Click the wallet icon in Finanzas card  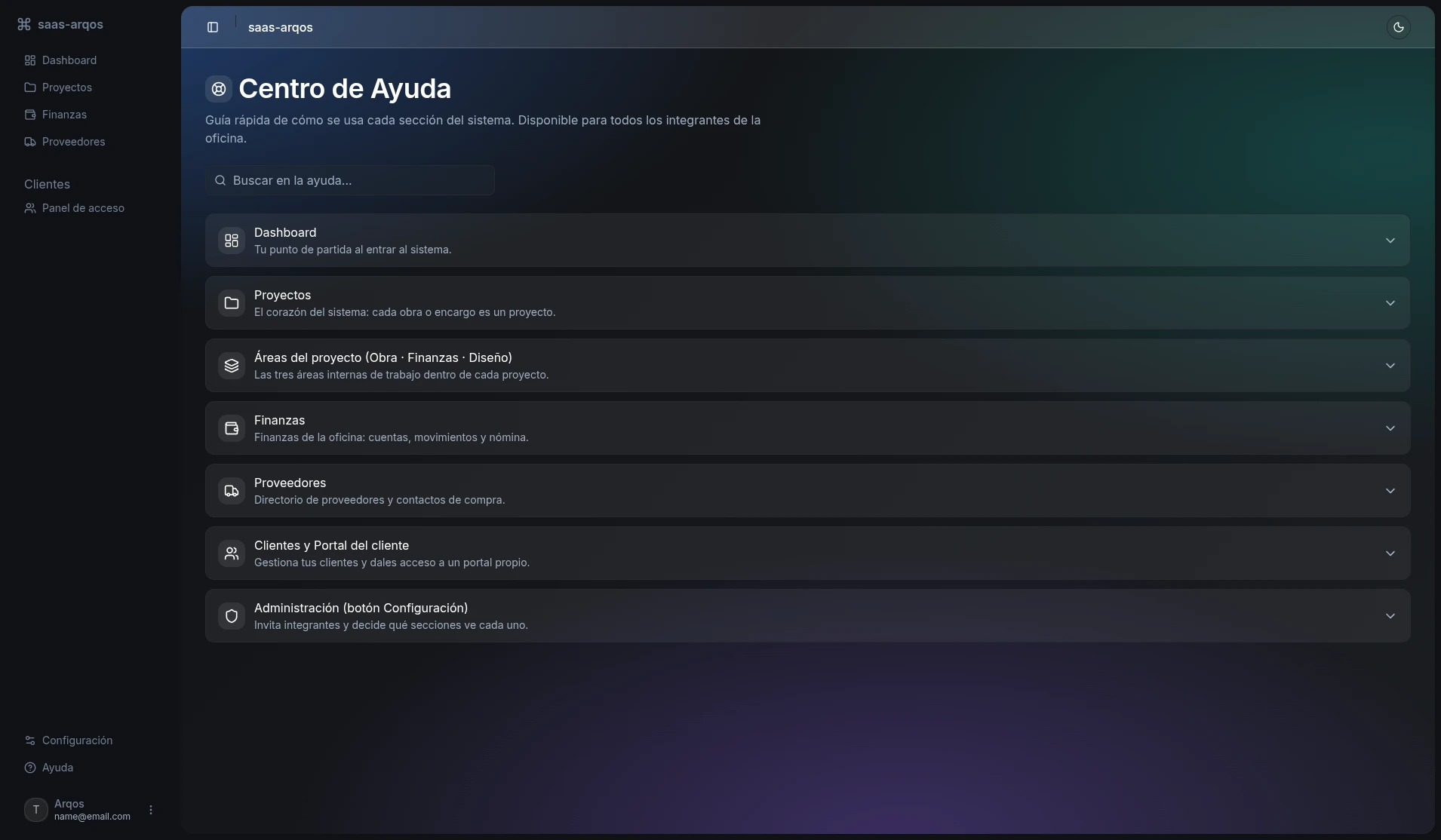[x=232, y=428]
